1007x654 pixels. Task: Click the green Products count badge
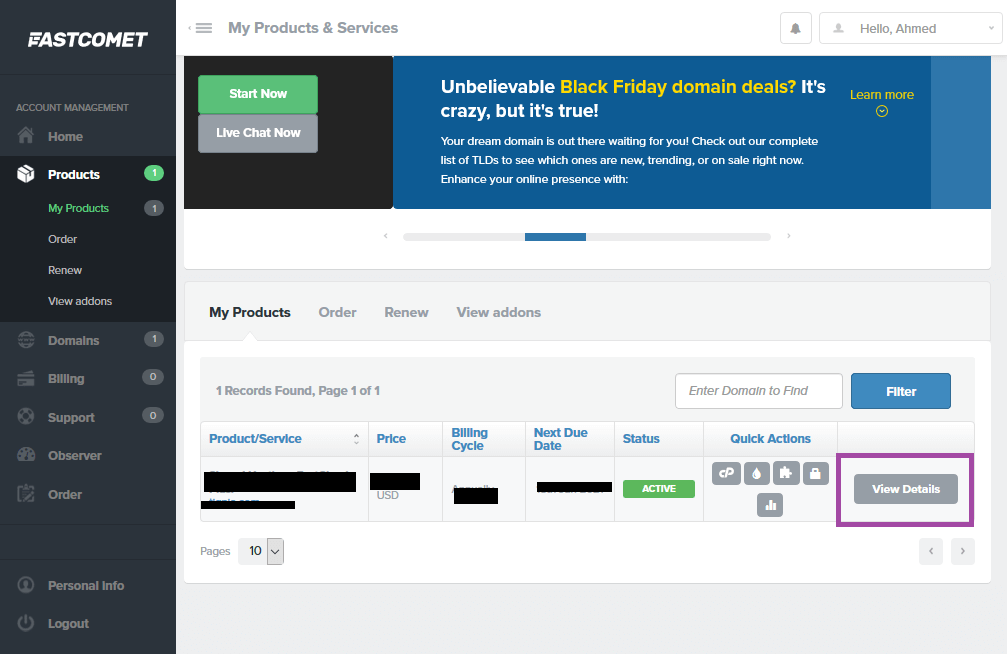click(154, 173)
